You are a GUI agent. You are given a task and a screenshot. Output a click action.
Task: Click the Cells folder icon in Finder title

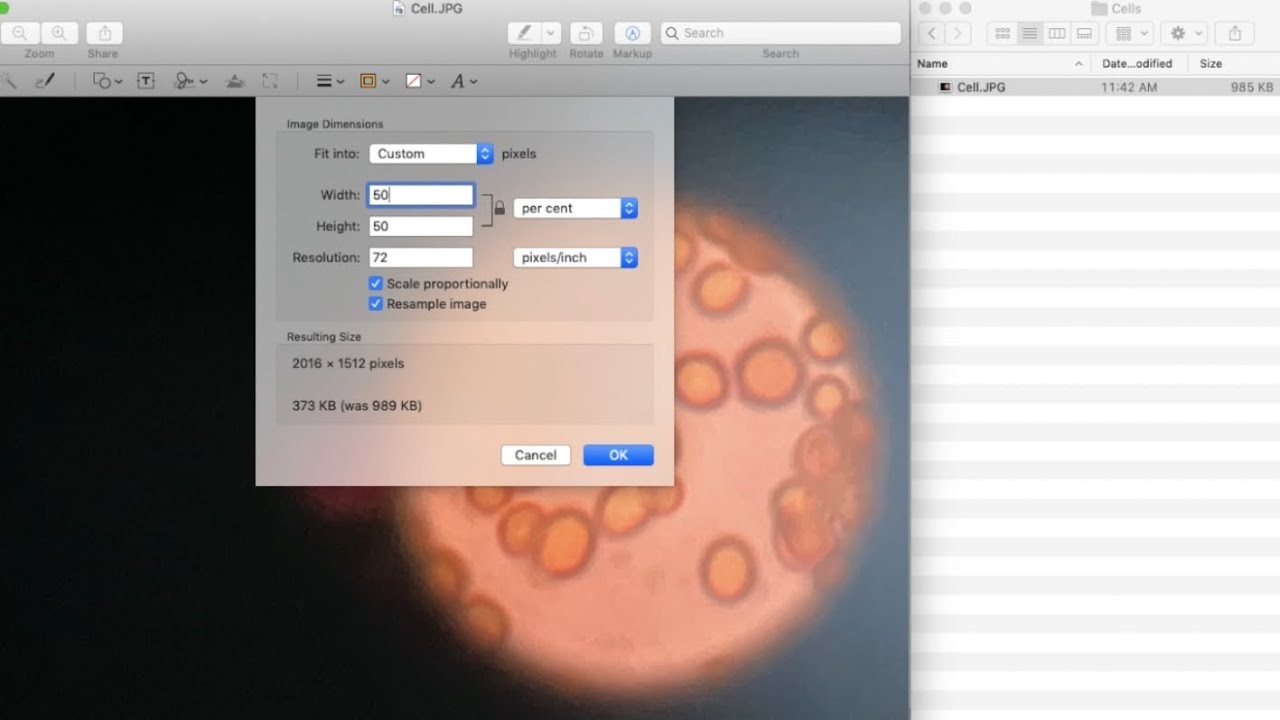click(1099, 8)
